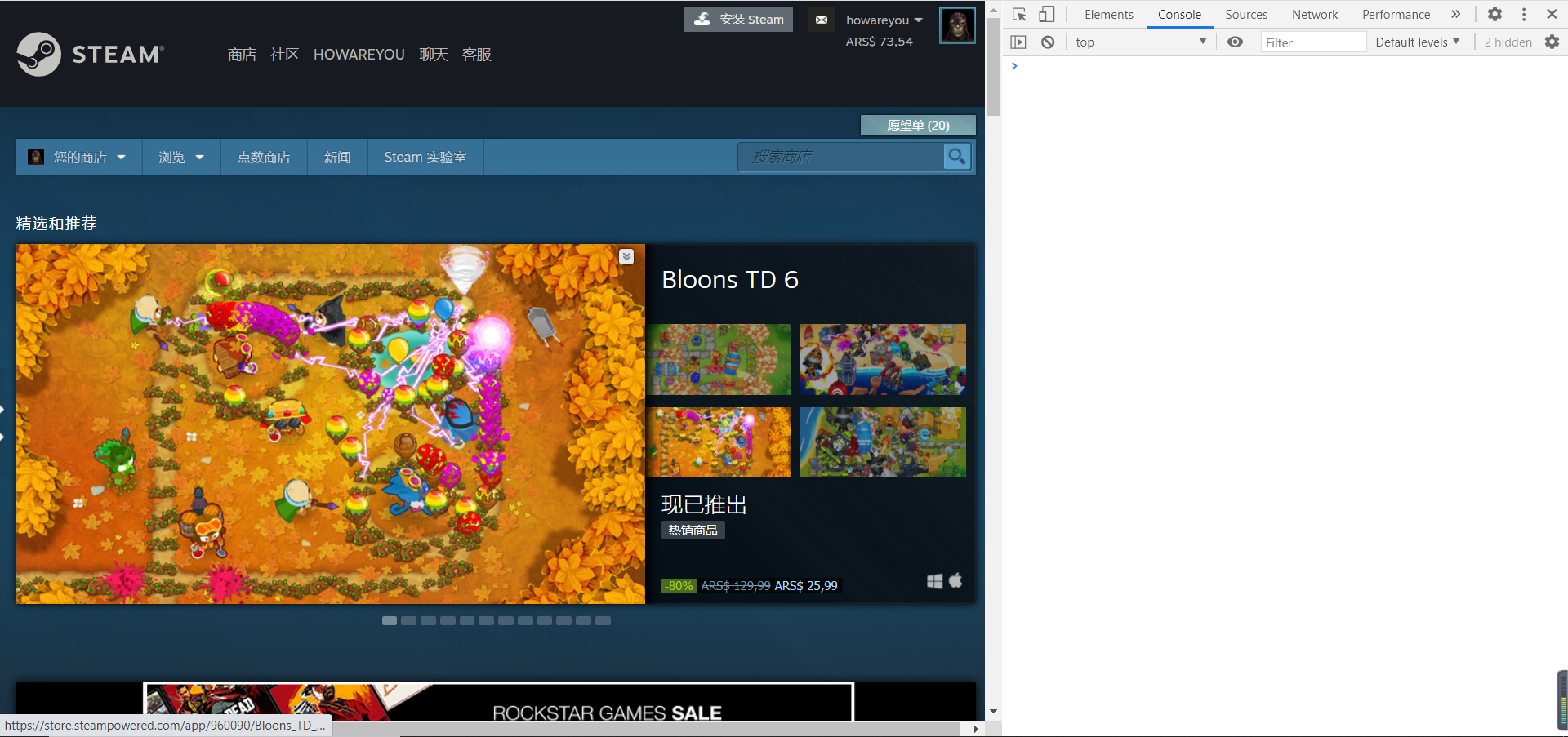This screenshot has height=737, width=1568.
Task: Click the small avatar in 您的商店
Action: coord(36,157)
